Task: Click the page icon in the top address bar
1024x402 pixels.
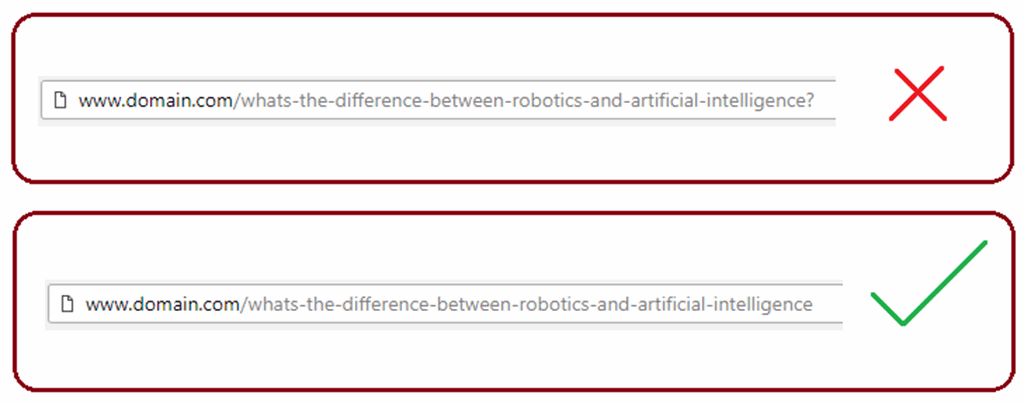Action: tap(60, 101)
